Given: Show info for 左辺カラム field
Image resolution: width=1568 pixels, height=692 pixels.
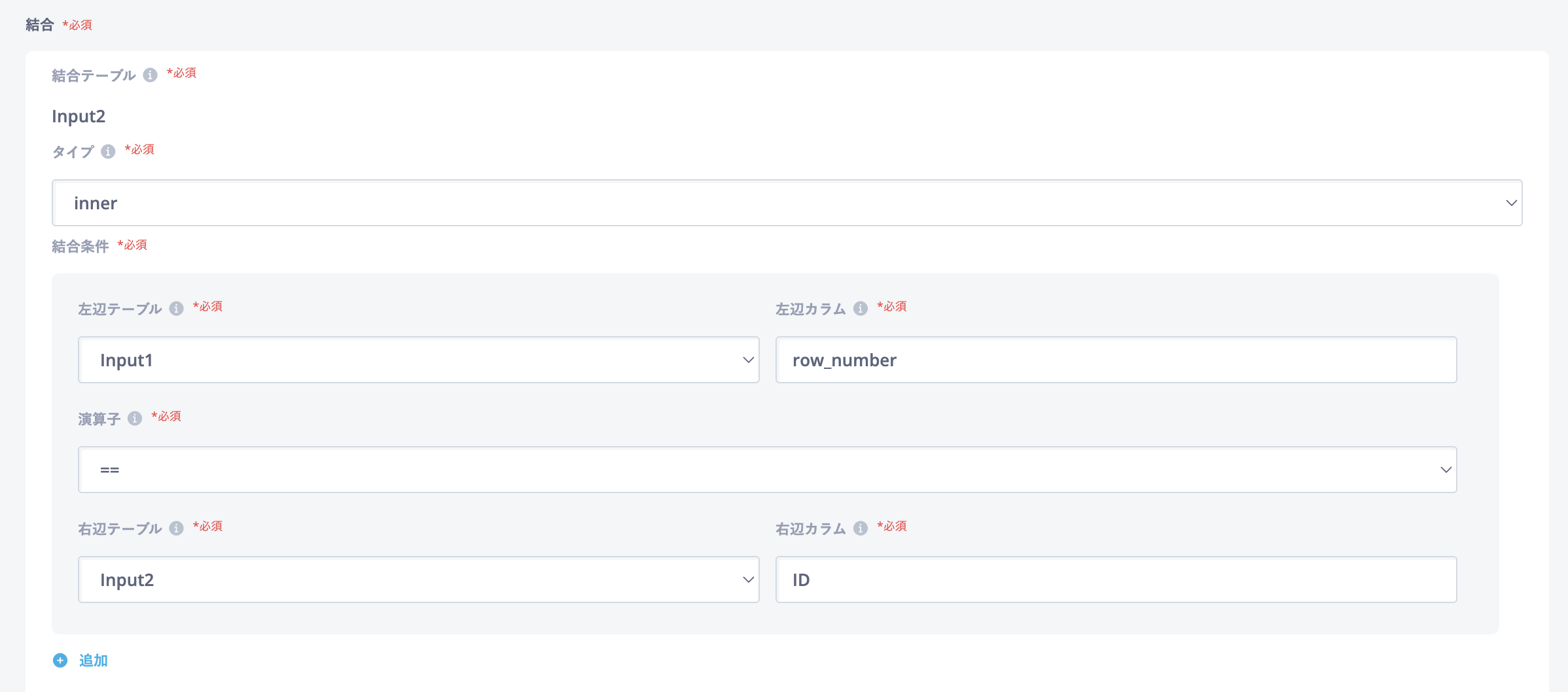Looking at the screenshot, I should point(861,309).
